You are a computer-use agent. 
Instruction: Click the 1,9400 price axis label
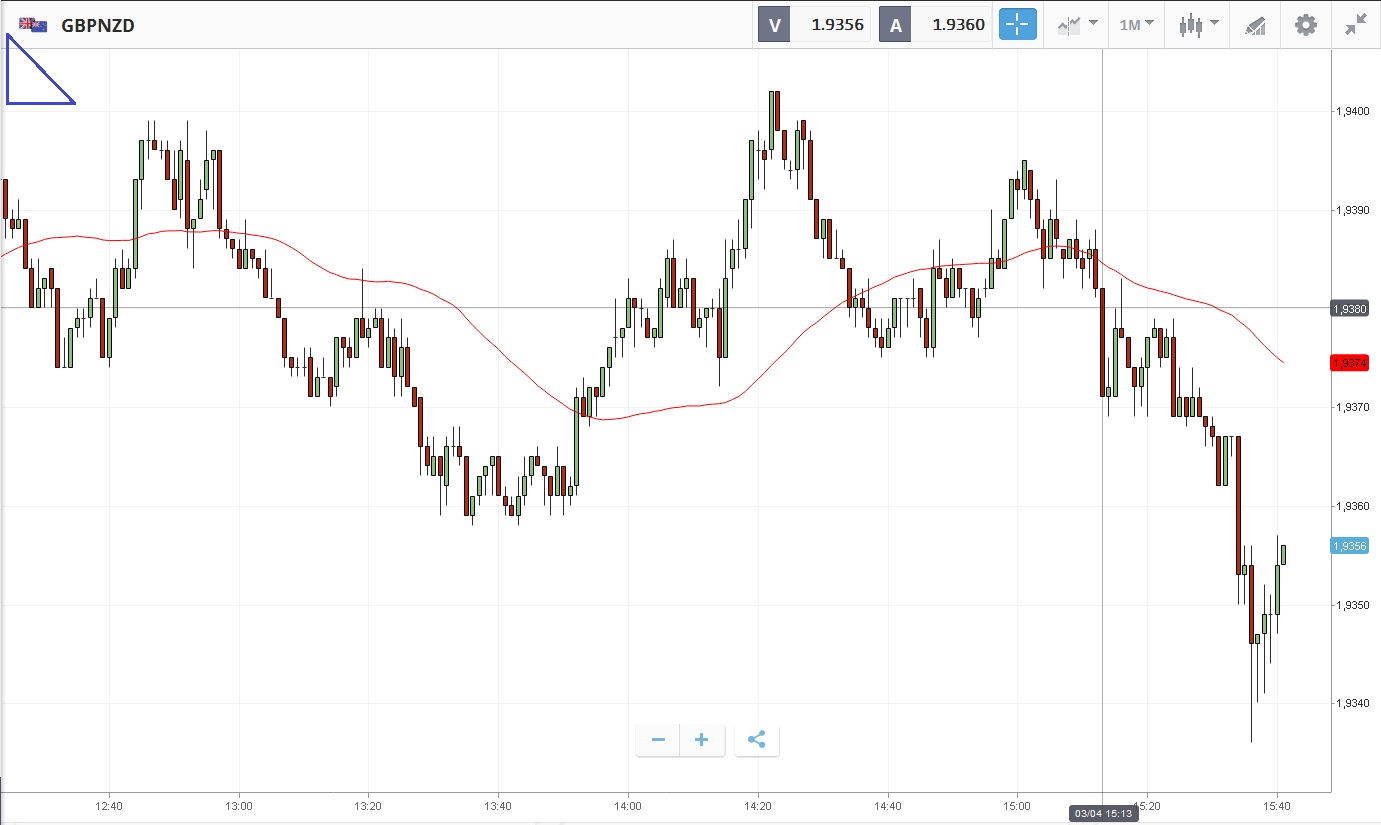click(x=1351, y=112)
